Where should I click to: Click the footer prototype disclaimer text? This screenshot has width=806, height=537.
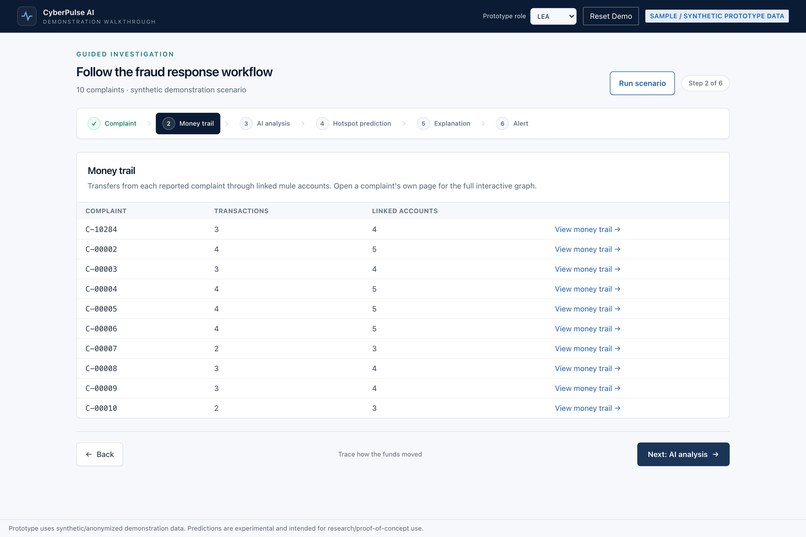point(216,528)
